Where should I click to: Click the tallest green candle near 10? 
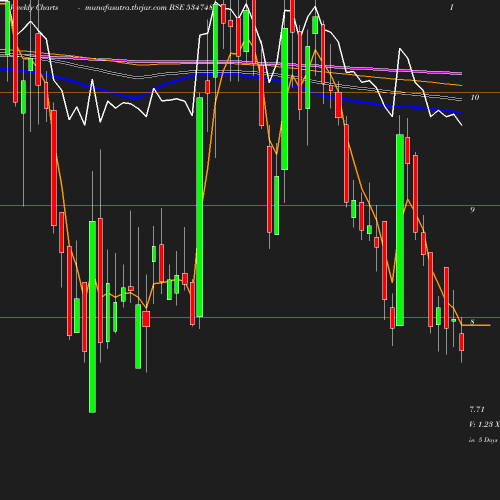pyautogui.click(x=199, y=207)
